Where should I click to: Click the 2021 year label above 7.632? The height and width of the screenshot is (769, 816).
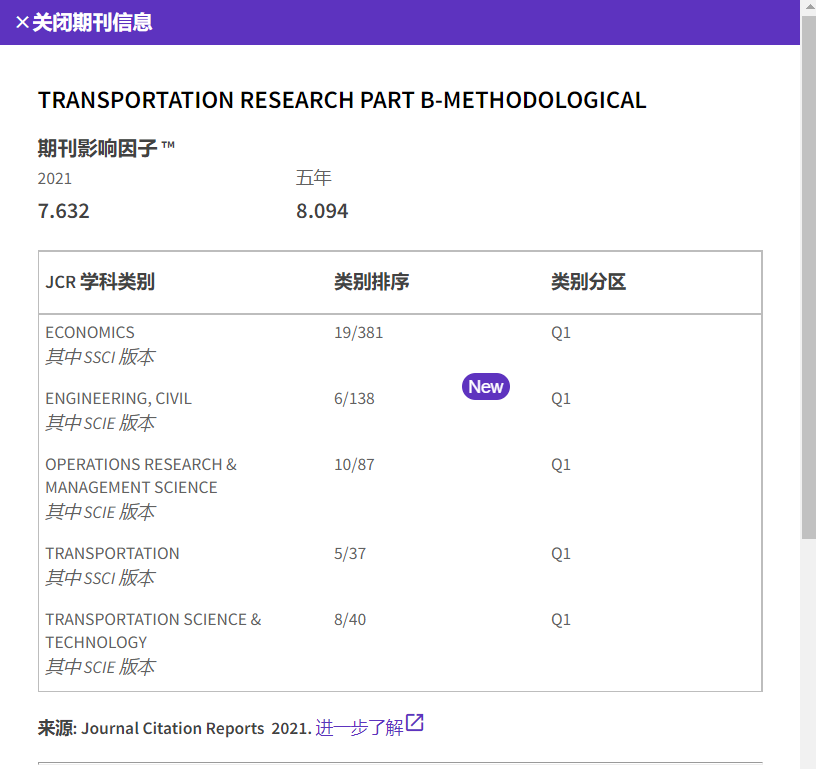(55, 178)
